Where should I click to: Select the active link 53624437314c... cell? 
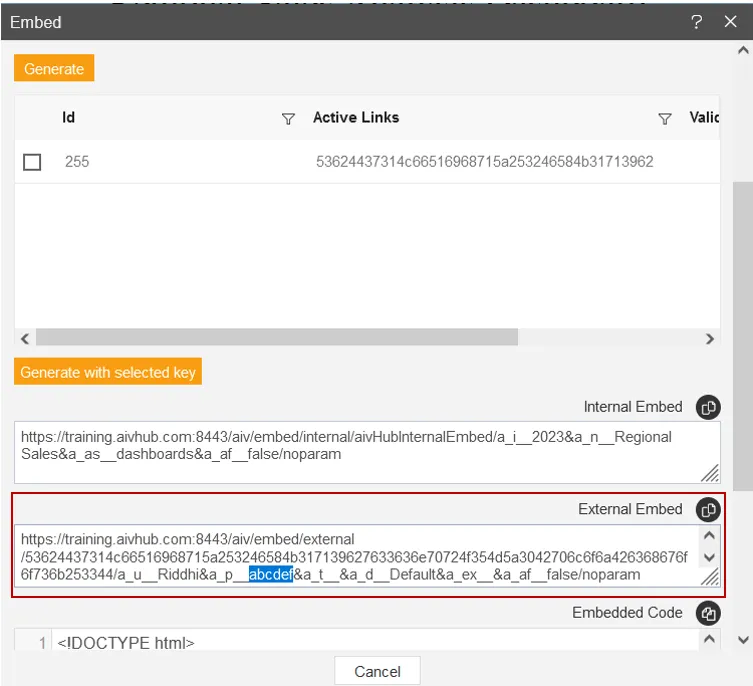tap(485, 161)
